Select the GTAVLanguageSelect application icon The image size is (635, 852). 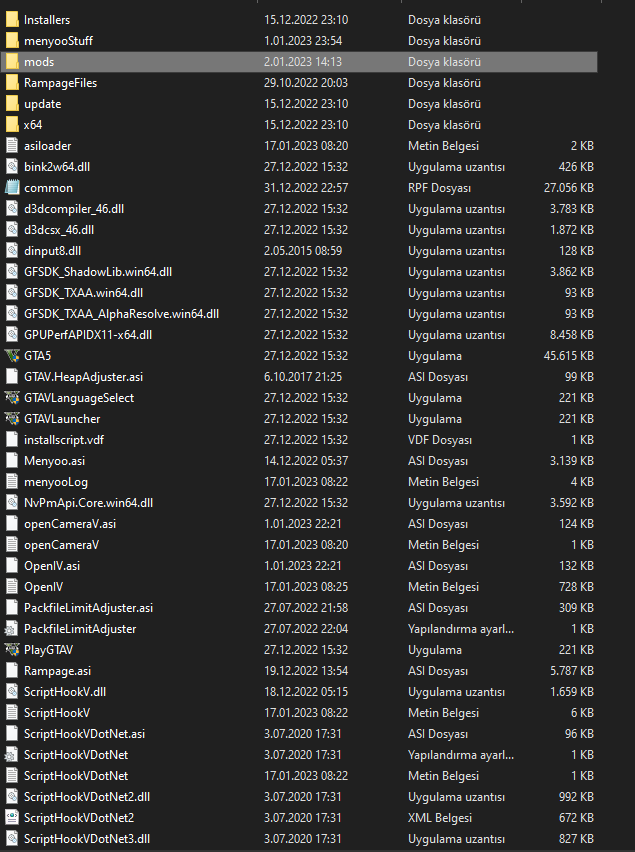click(x=12, y=398)
